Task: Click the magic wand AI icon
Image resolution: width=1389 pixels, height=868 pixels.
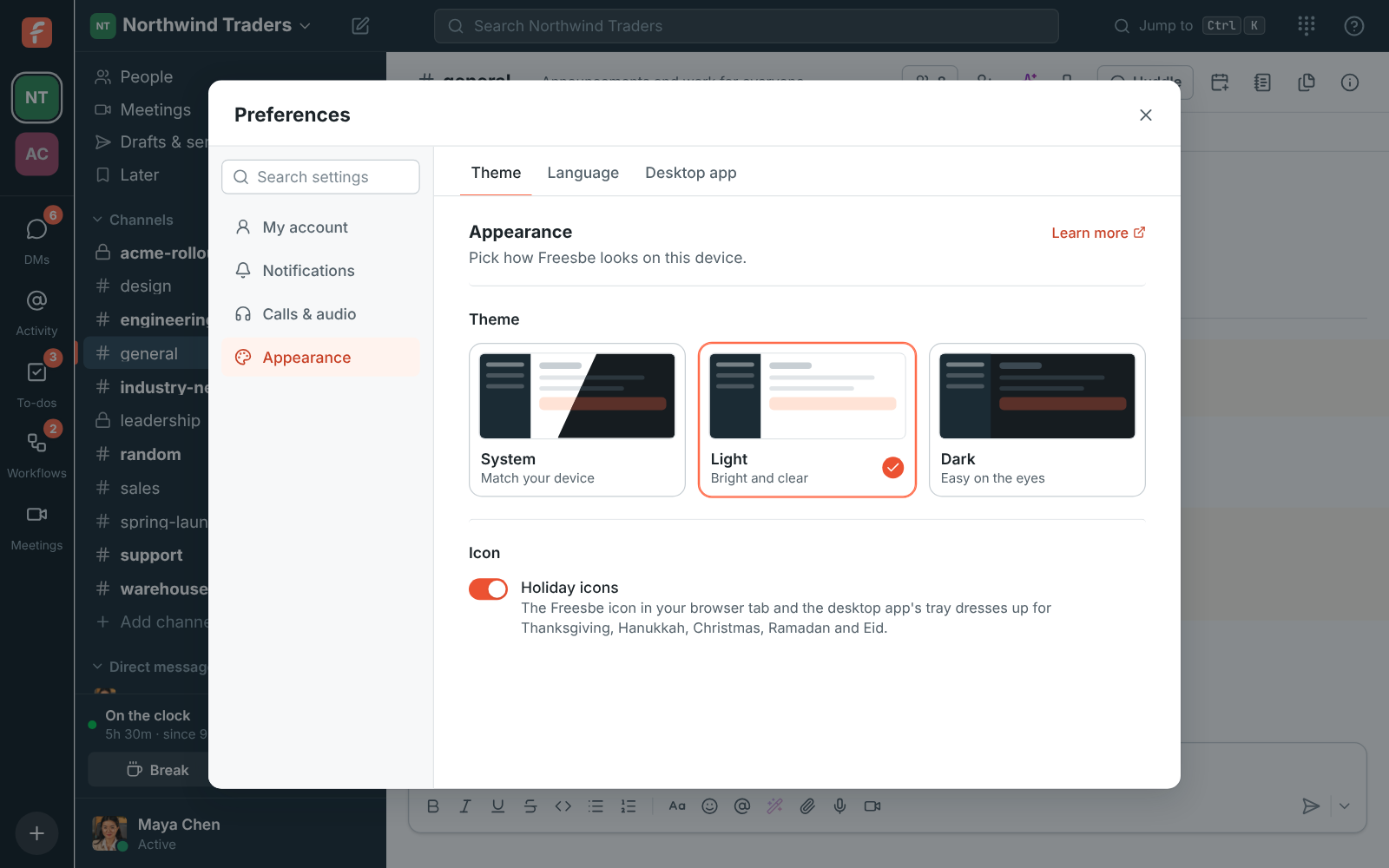Action: click(775, 806)
